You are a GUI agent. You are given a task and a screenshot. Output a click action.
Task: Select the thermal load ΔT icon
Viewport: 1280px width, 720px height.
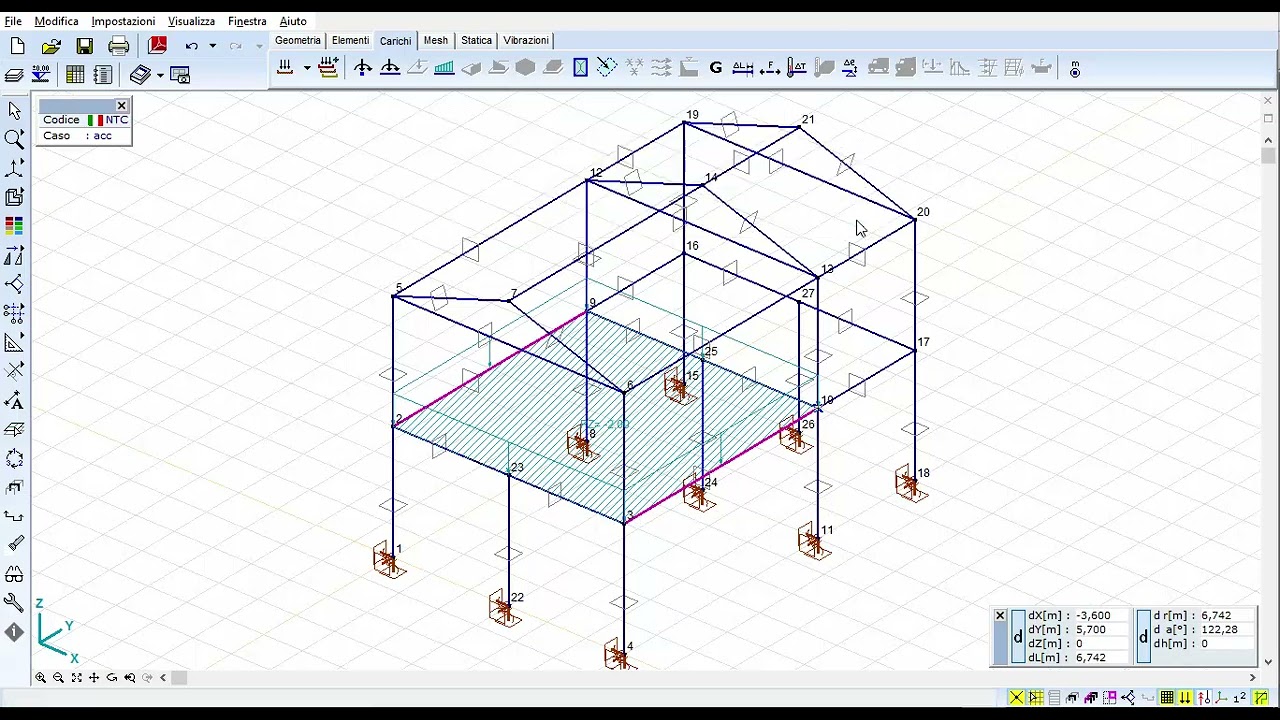(x=796, y=68)
